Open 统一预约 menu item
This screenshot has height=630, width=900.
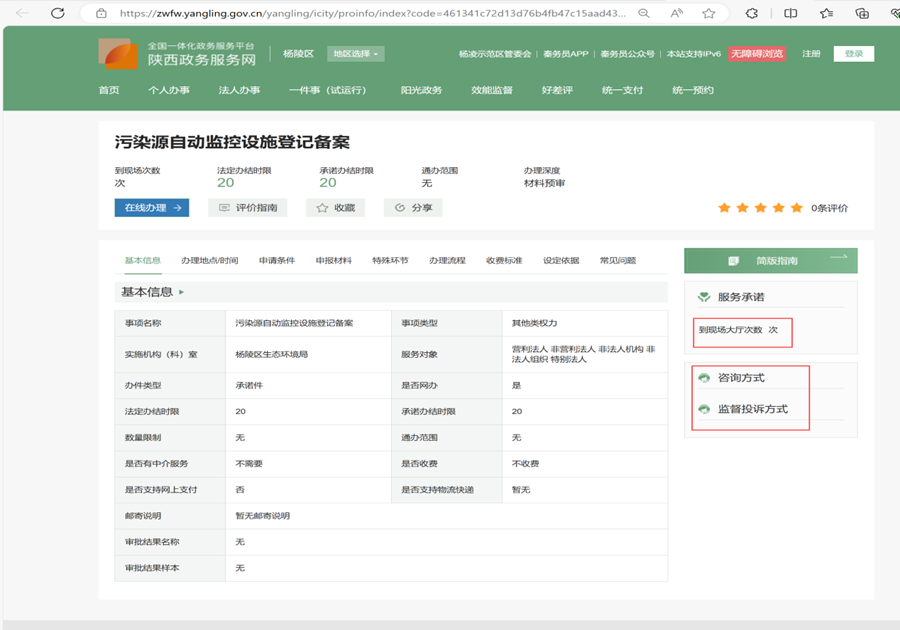(693, 90)
